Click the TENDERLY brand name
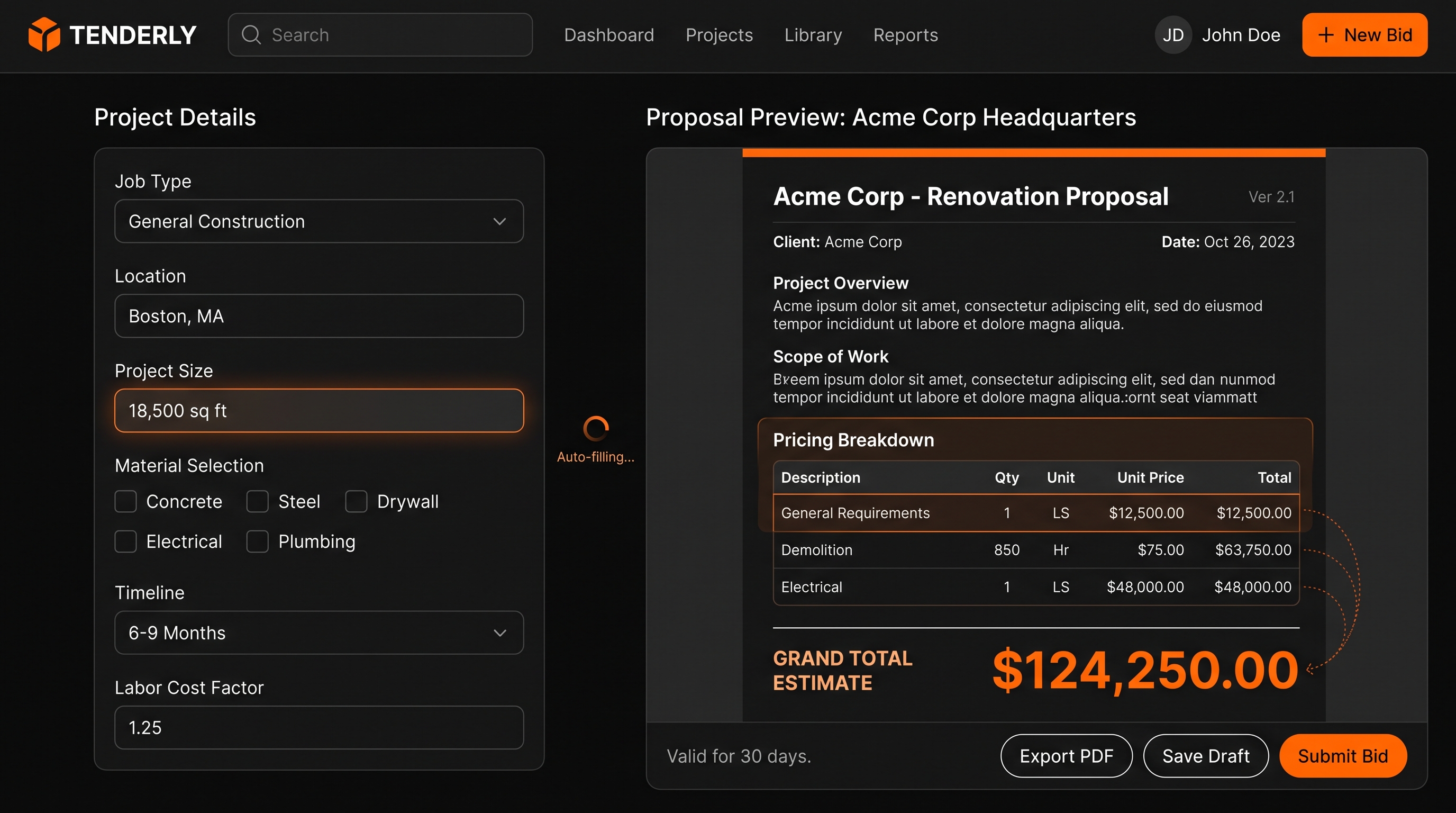 133,35
